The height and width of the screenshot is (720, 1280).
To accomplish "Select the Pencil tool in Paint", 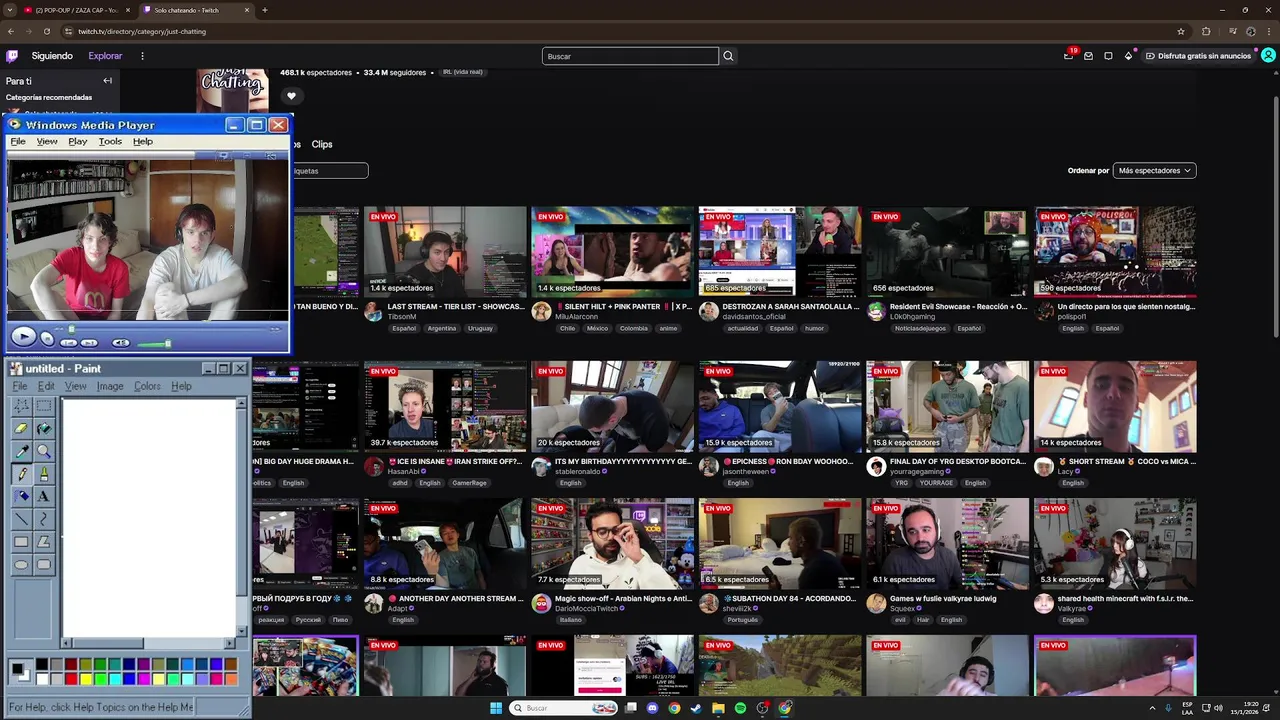I will pos(21,474).
